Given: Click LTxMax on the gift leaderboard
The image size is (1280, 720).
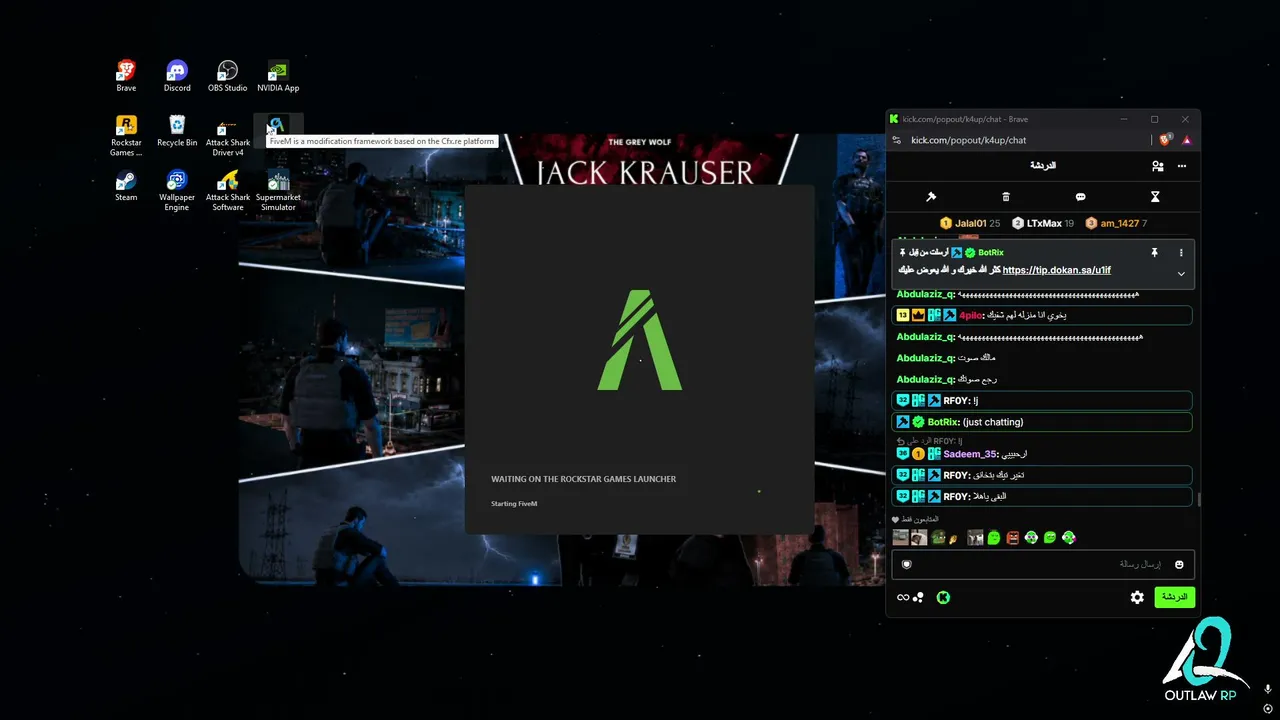Looking at the screenshot, I should 1043,223.
